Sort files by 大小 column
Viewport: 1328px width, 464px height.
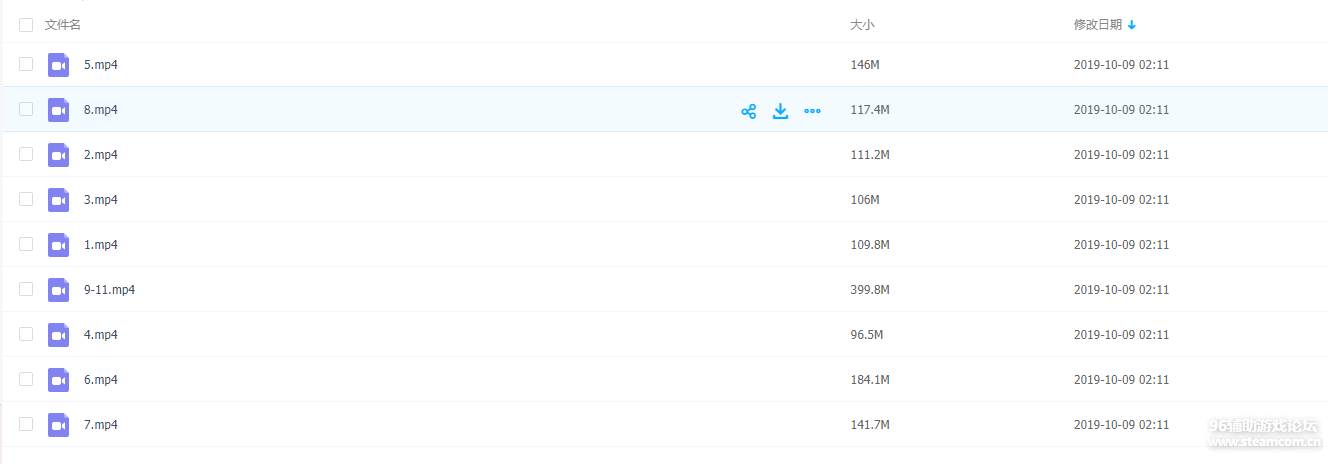pos(861,25)
